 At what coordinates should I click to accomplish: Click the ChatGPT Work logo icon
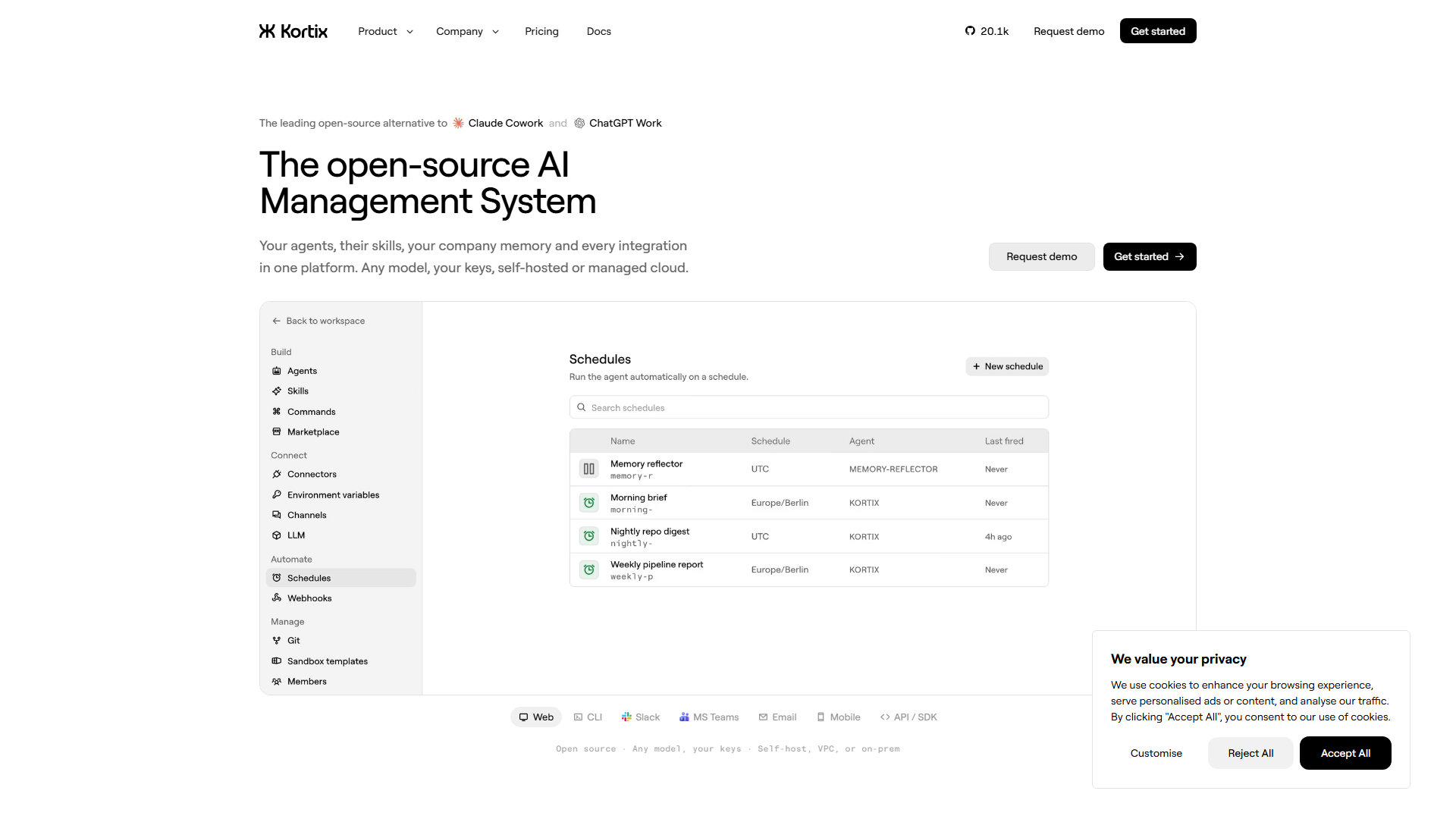click(x=579, y=123)
